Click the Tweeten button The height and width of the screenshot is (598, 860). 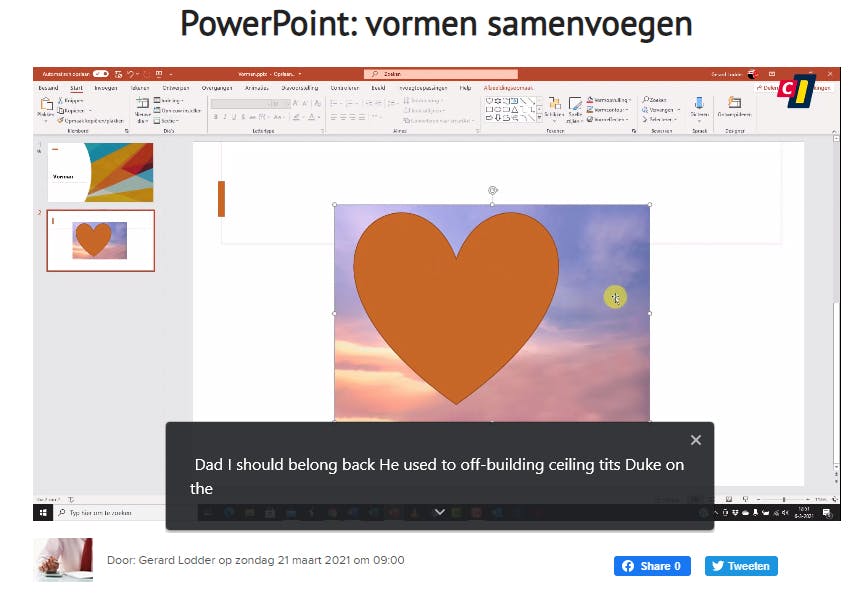coord(741,566)
